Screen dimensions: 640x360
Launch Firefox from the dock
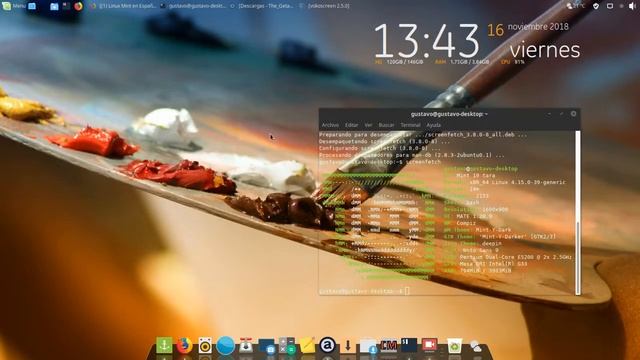pos(184,345)
